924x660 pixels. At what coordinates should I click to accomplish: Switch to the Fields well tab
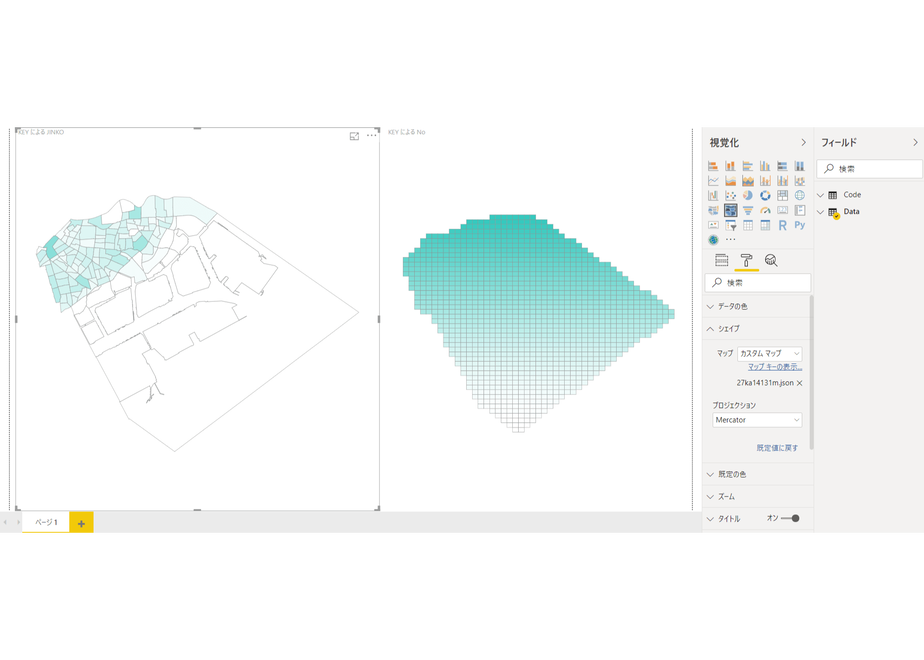tap(721, 260)
